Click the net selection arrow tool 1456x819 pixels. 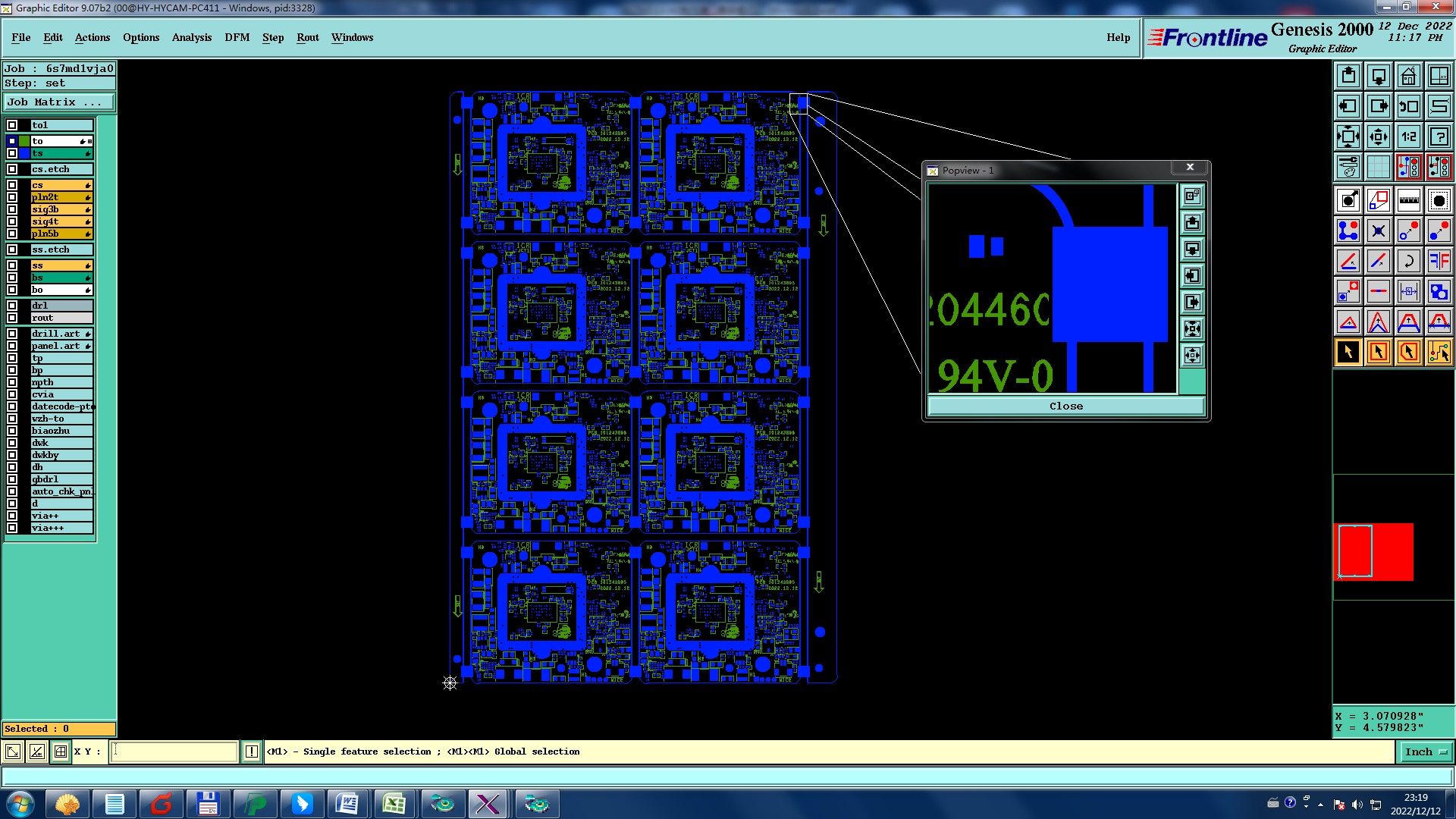point(1439,352)
